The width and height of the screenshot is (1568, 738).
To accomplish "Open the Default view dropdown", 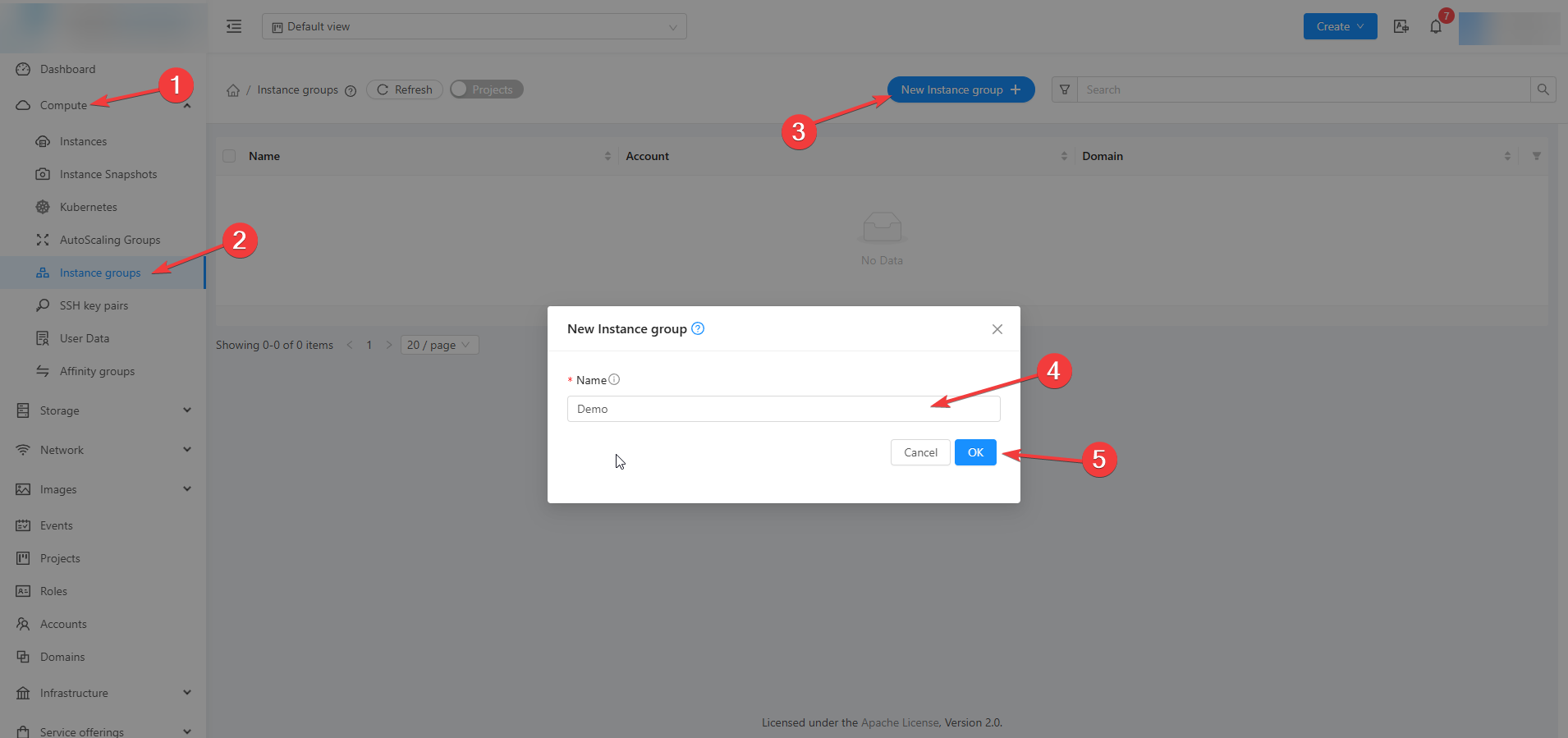I will [x=474, y=26].
